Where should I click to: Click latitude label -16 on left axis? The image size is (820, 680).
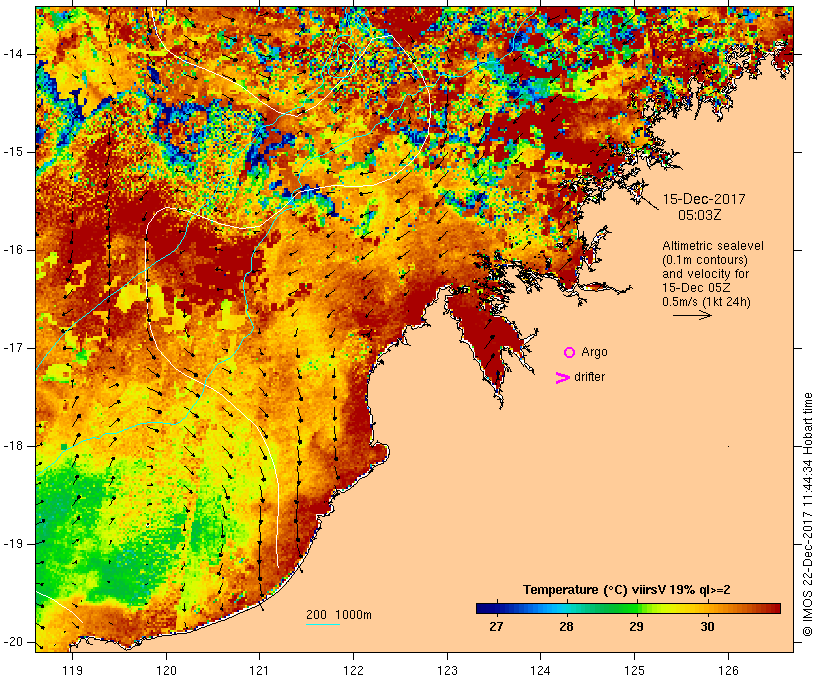point(13,250)
